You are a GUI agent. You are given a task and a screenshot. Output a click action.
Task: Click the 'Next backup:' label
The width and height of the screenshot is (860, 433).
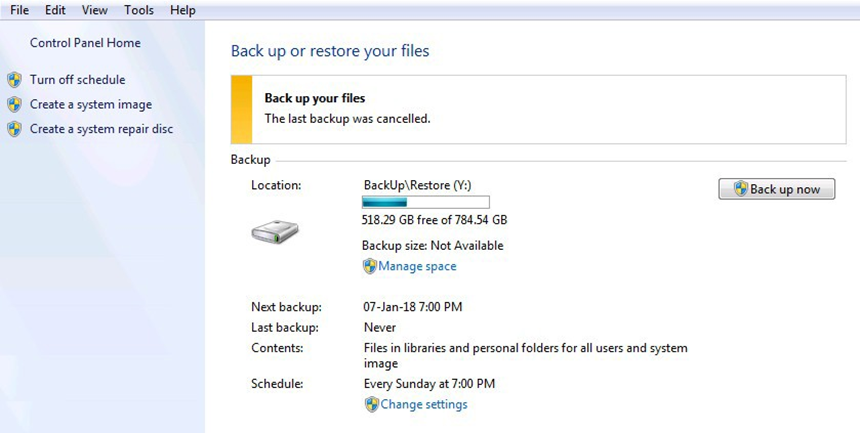(286, 307)
